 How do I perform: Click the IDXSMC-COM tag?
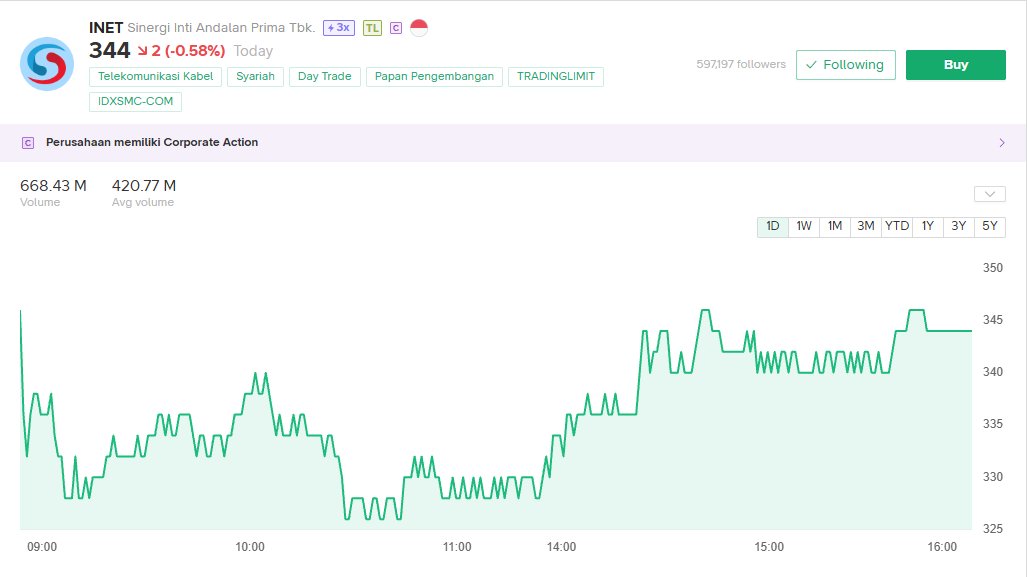(136, 102)
